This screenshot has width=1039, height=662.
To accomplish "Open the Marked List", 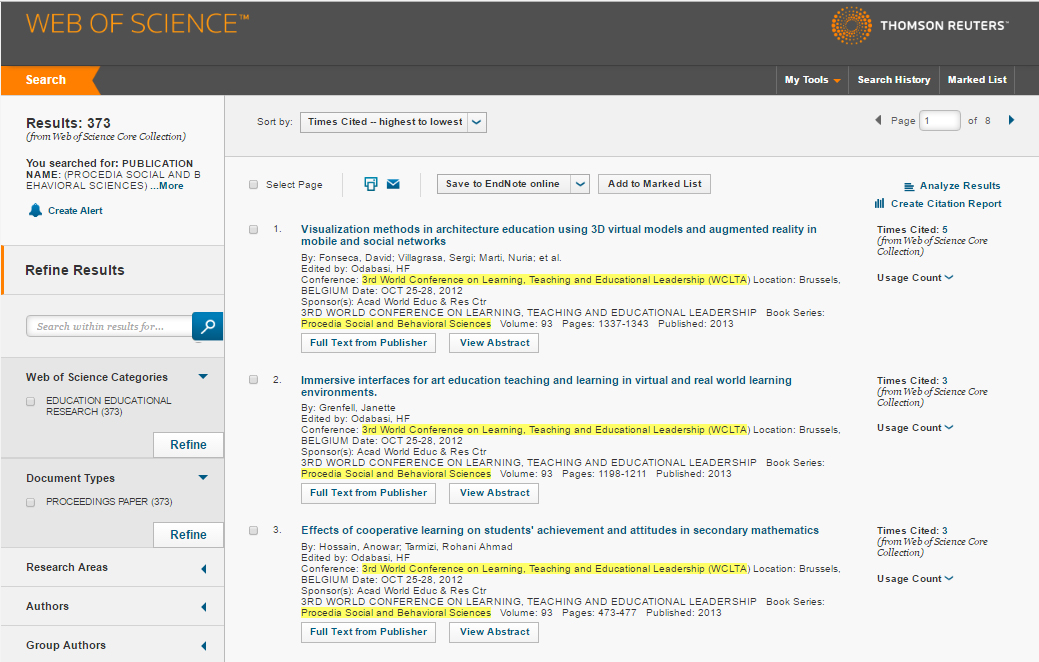I will 977,80.
